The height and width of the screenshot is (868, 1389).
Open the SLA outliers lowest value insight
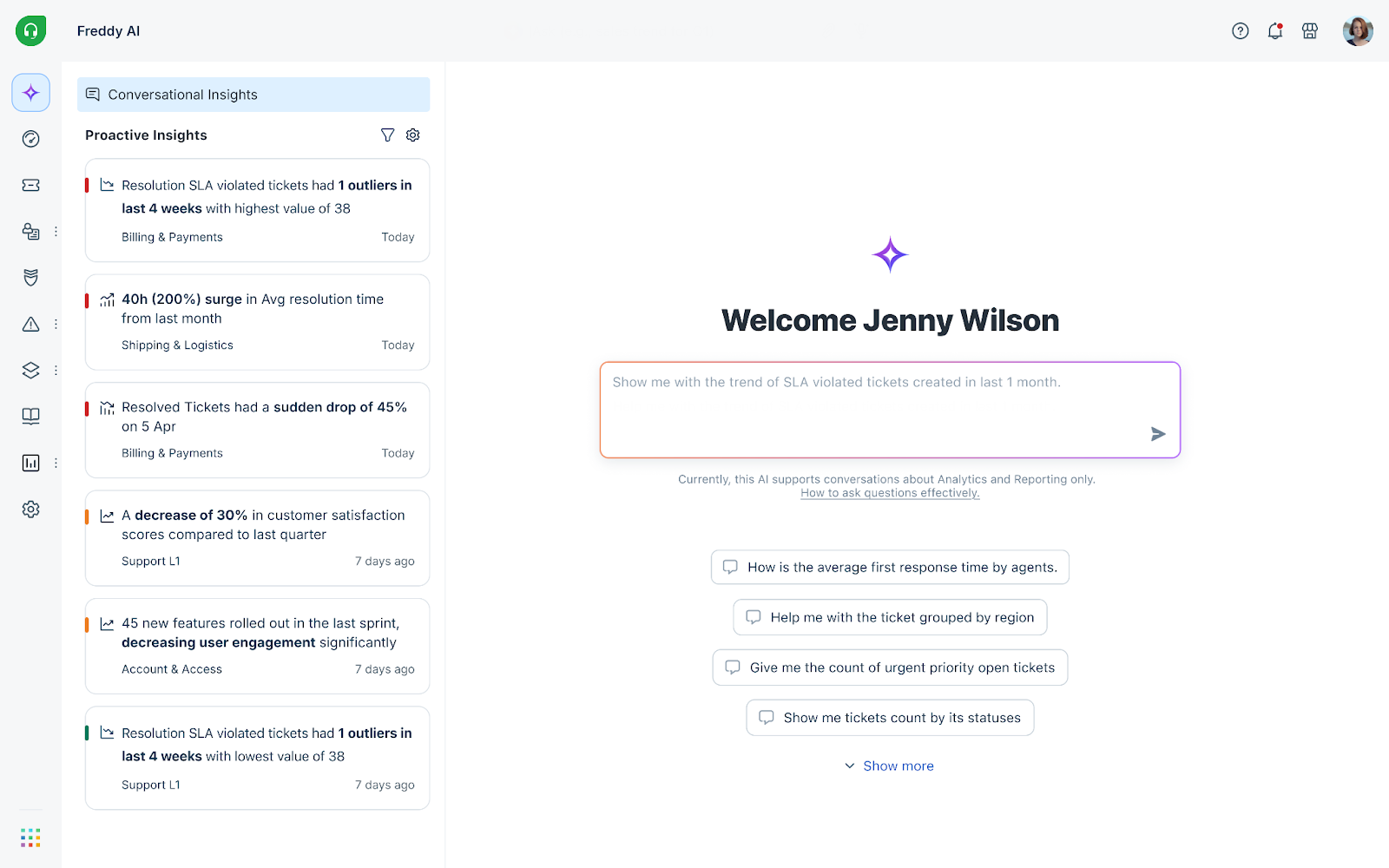coord(257,759)
